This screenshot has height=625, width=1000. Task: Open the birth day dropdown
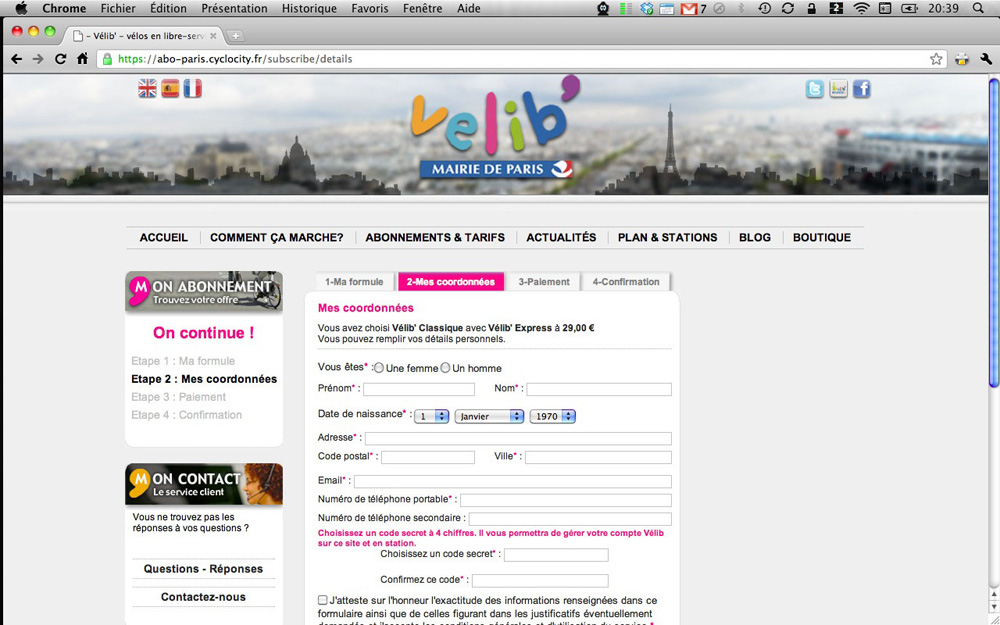(431, 416)
